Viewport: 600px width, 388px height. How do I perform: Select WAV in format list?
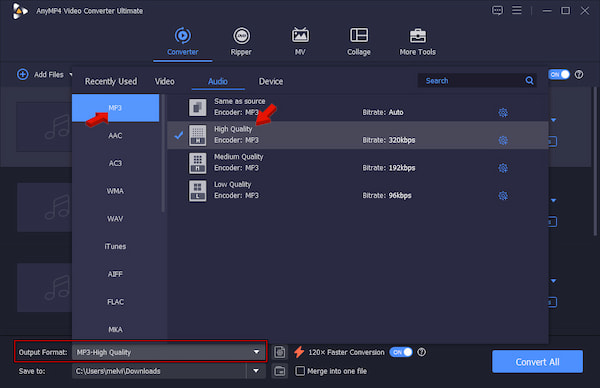(115, 218)
